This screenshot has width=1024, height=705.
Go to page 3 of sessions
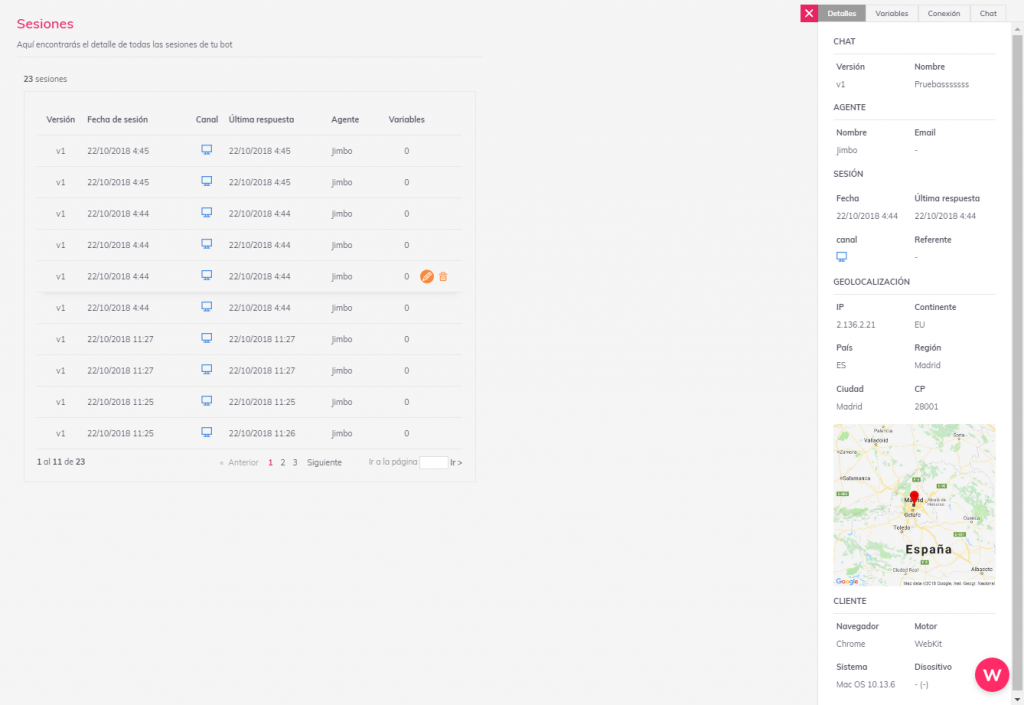pyautogui.click(x=295, y=463)
